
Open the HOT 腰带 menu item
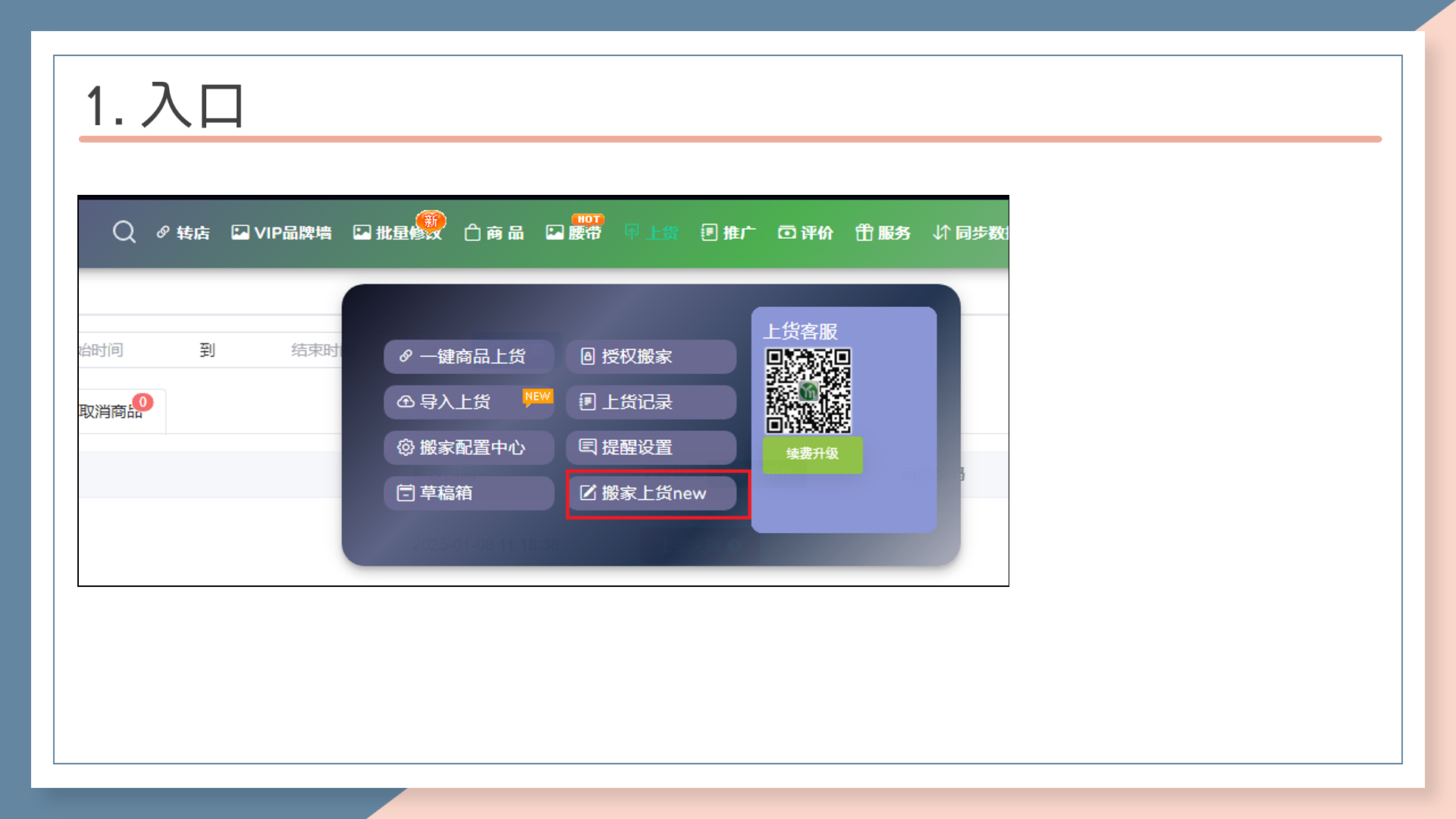click(574, 233)
